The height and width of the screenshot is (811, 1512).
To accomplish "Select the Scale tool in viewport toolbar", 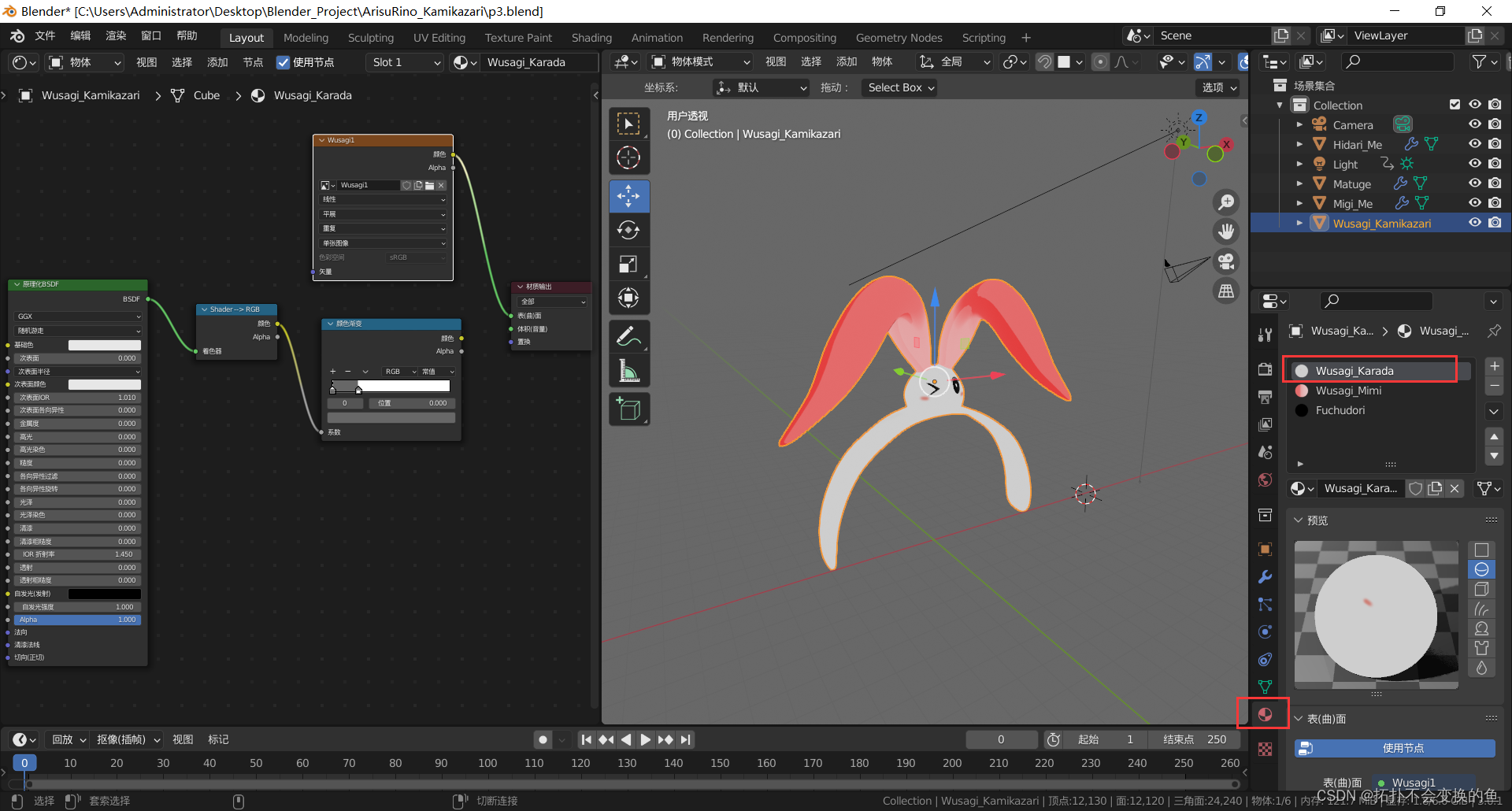I will 628,265.
